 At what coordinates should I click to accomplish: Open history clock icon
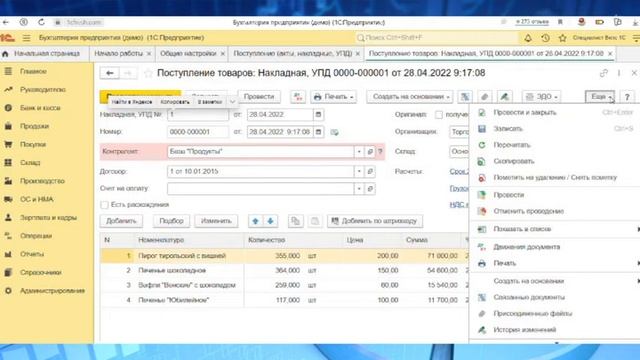pyautogui.click(x=545, y=38)
